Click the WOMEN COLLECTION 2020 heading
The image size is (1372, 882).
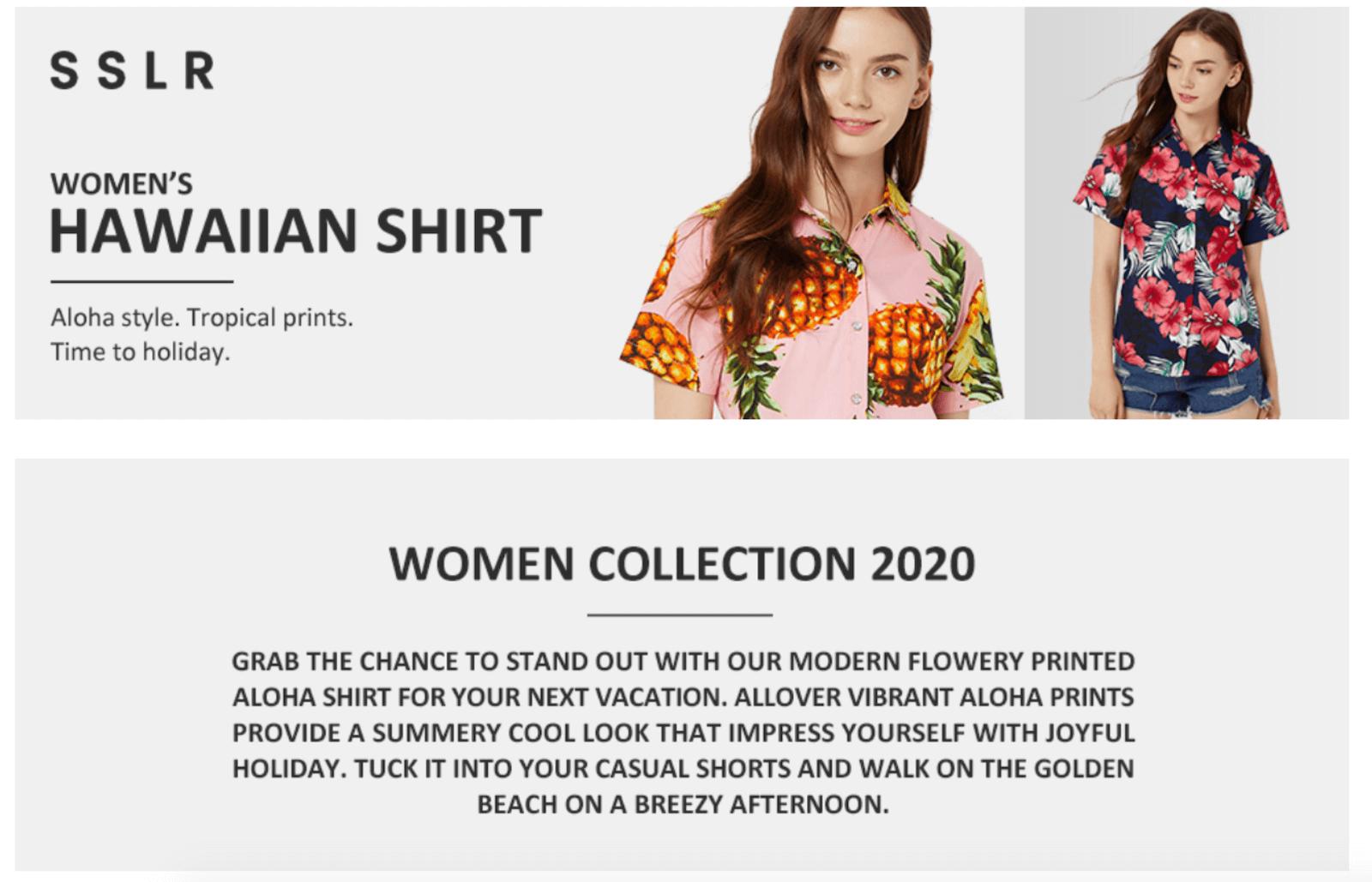pyautogui.click(x=682, y=564)
